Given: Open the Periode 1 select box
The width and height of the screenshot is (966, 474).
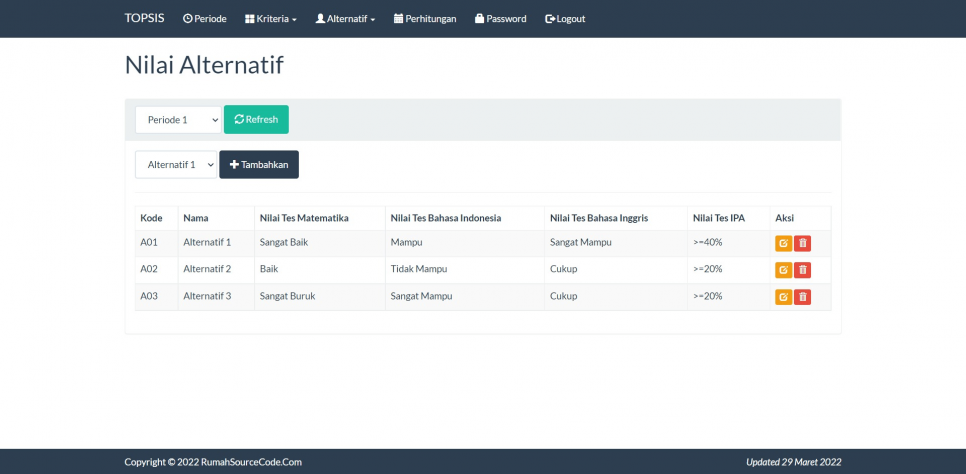Looking at the screenshot, I should [x=178, y=120].
